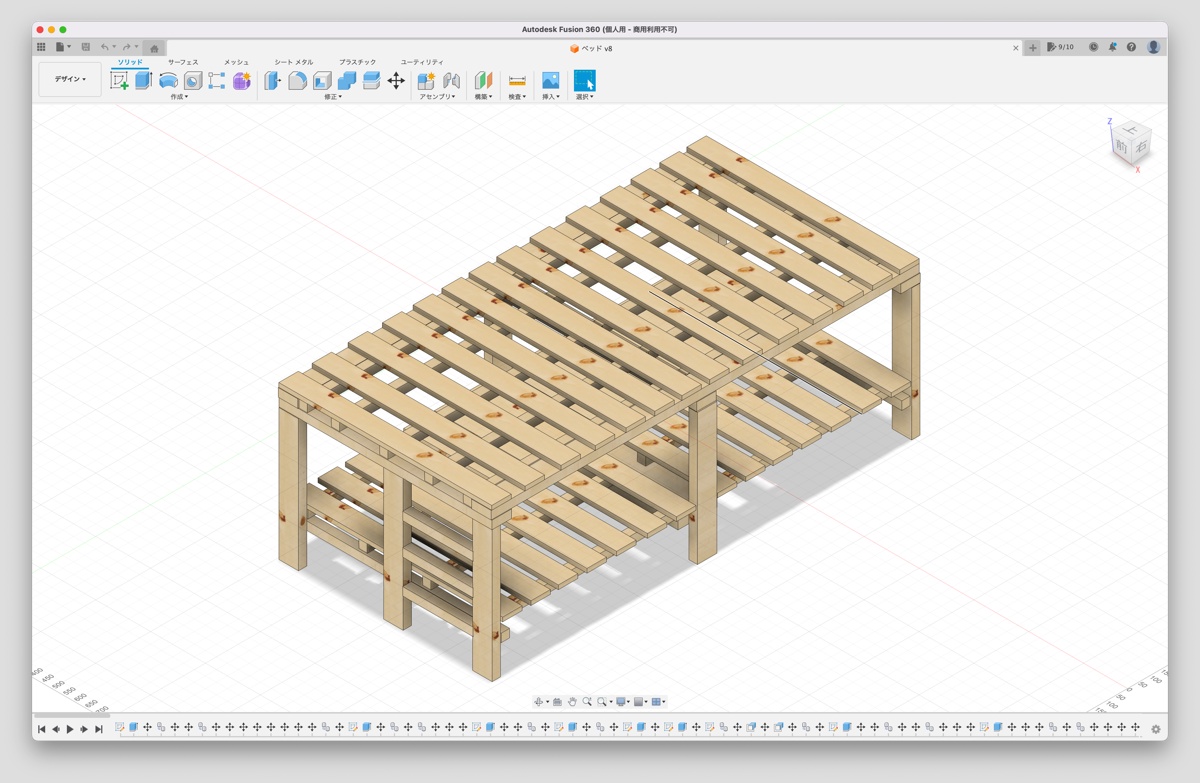The image size is (1200, 783).
Task: Select the Revolve tool icon
Action: [168, 81]
